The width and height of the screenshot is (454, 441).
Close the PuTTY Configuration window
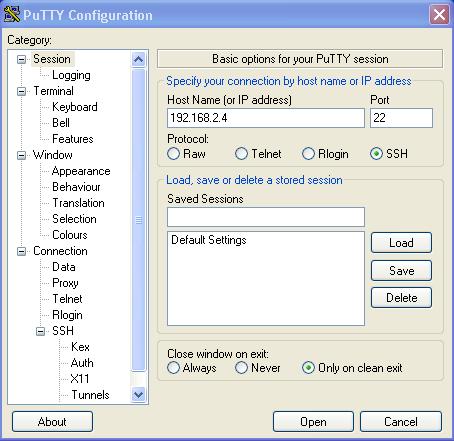[x=439, y=15]
